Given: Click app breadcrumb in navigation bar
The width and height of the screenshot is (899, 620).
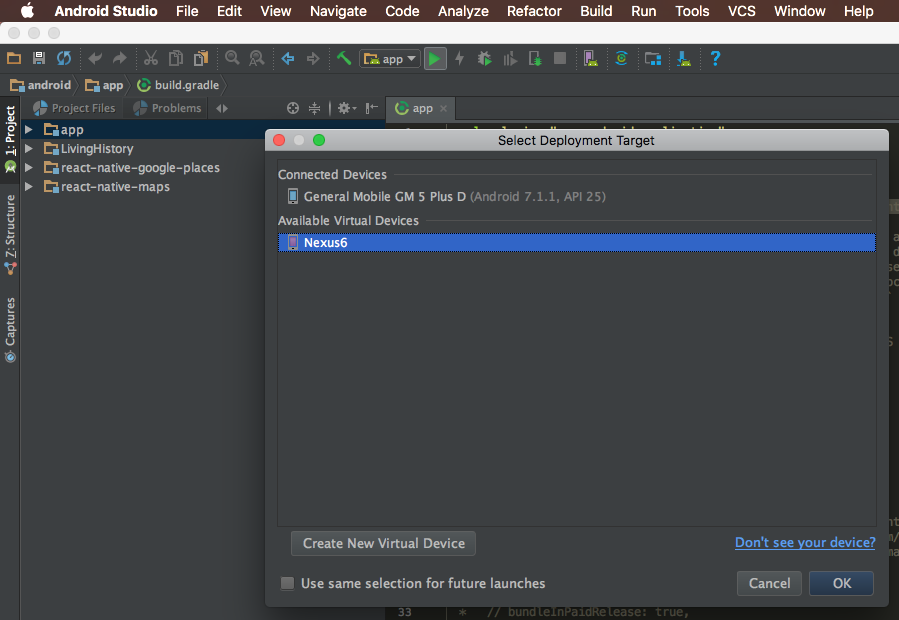Looking at the screenshot, I should click(x=104, y=85).
